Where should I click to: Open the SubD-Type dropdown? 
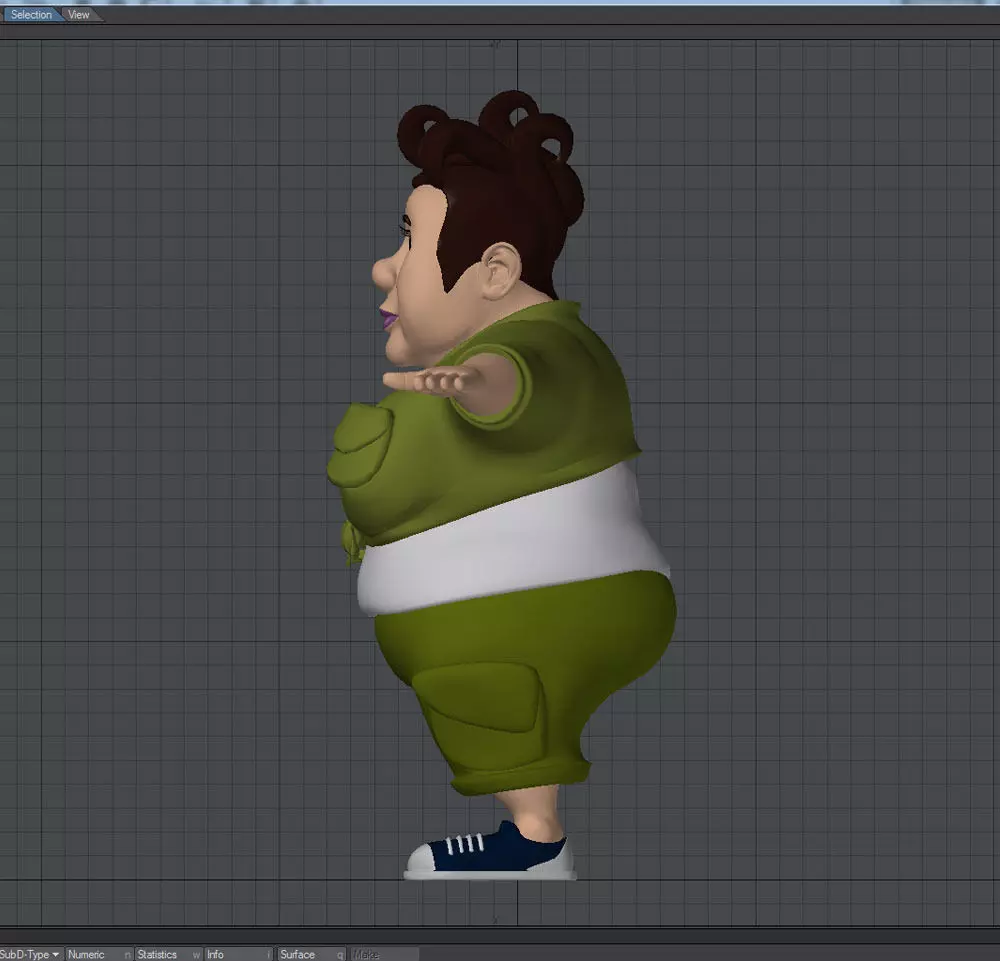click(31, 954)
